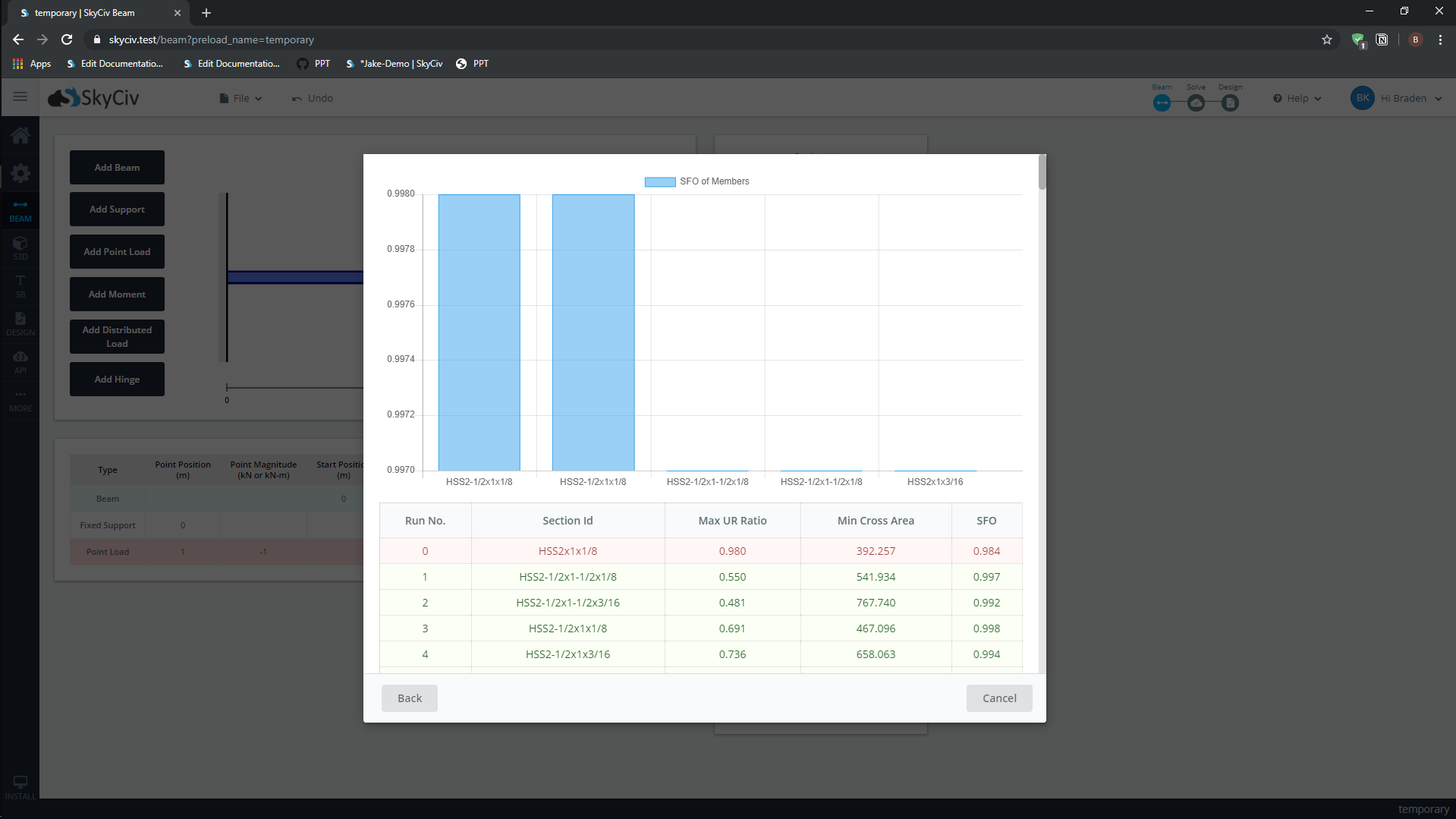Viewport: 1456px width, 819px height.
Task: Click Cancel to close the dialog
Action: (998, 698)
